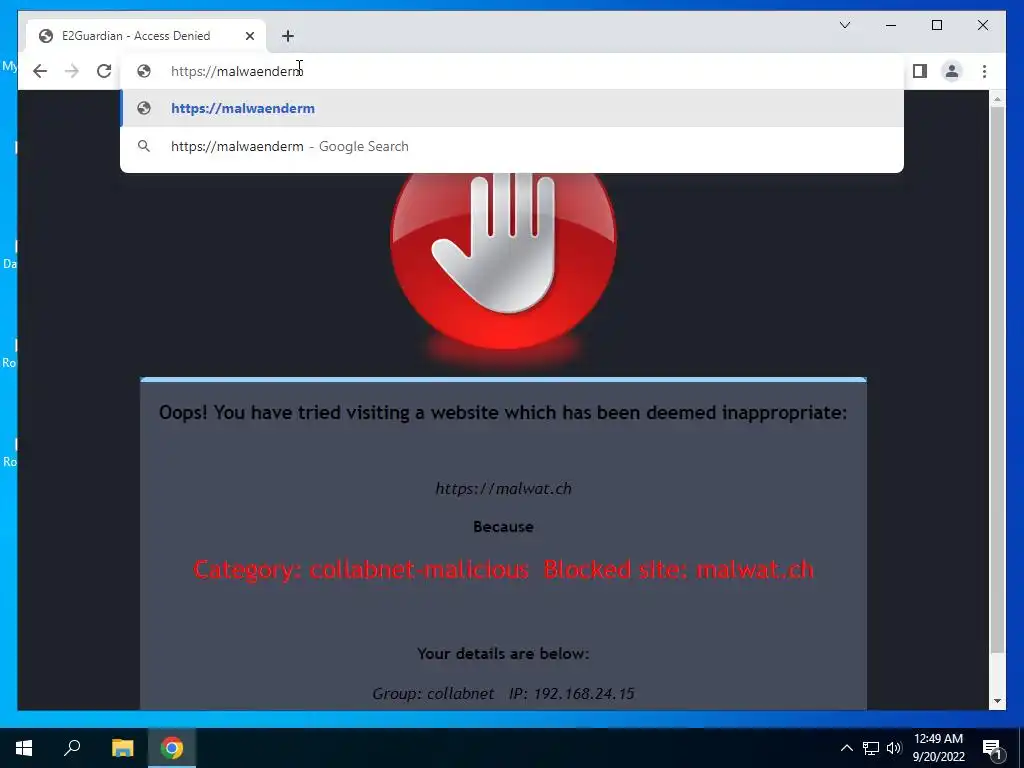
Task: Click the globe icon in the address bar
Action: coord(144,71)
